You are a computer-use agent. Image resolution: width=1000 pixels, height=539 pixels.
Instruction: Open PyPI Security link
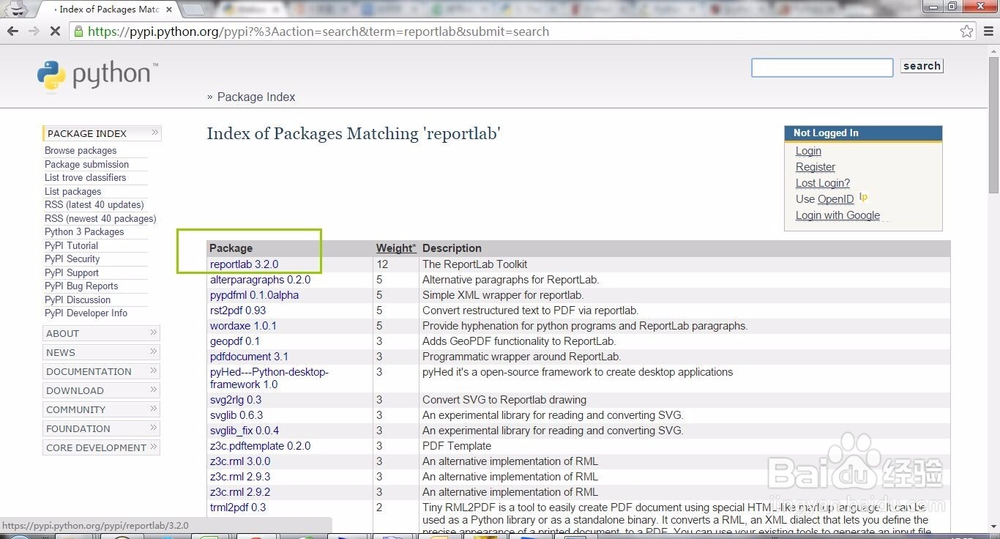[x=72, y=259]
